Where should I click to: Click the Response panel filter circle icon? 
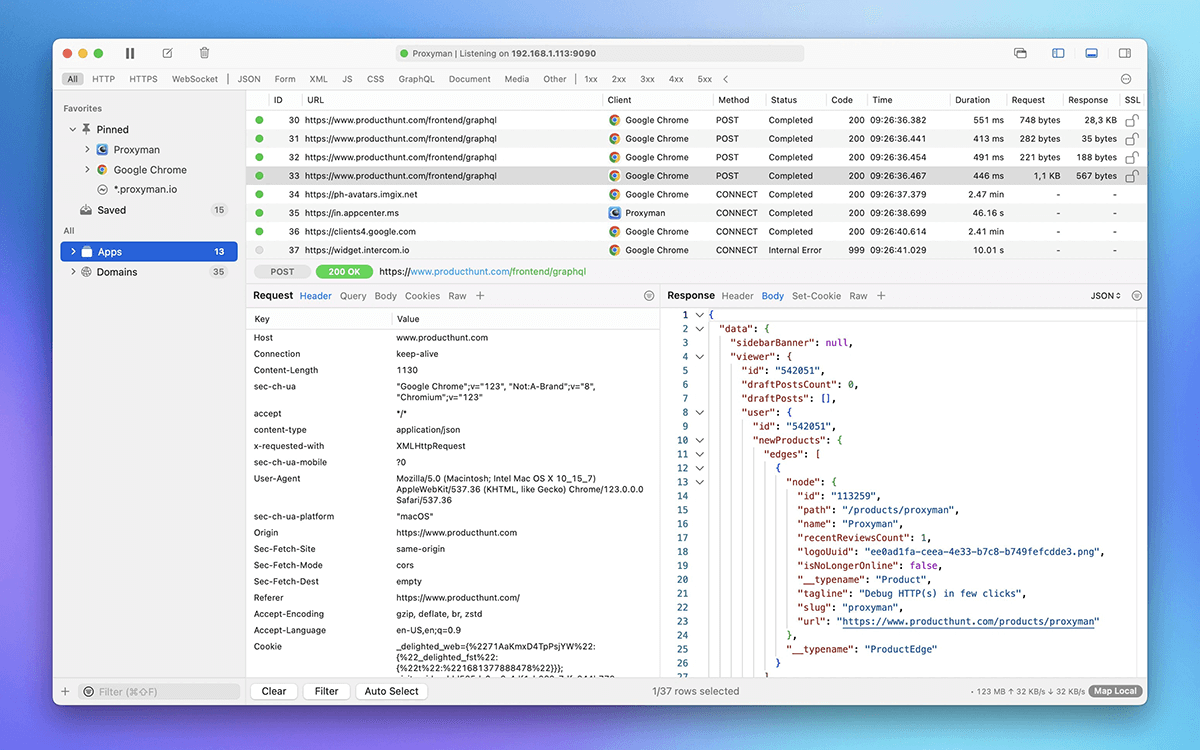(x=1137, y=296)
